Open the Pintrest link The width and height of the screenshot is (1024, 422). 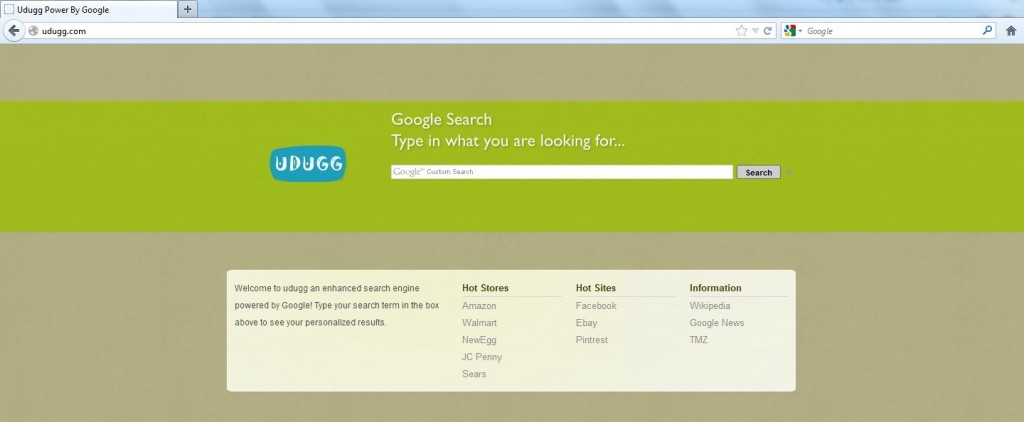pos(592,340)
